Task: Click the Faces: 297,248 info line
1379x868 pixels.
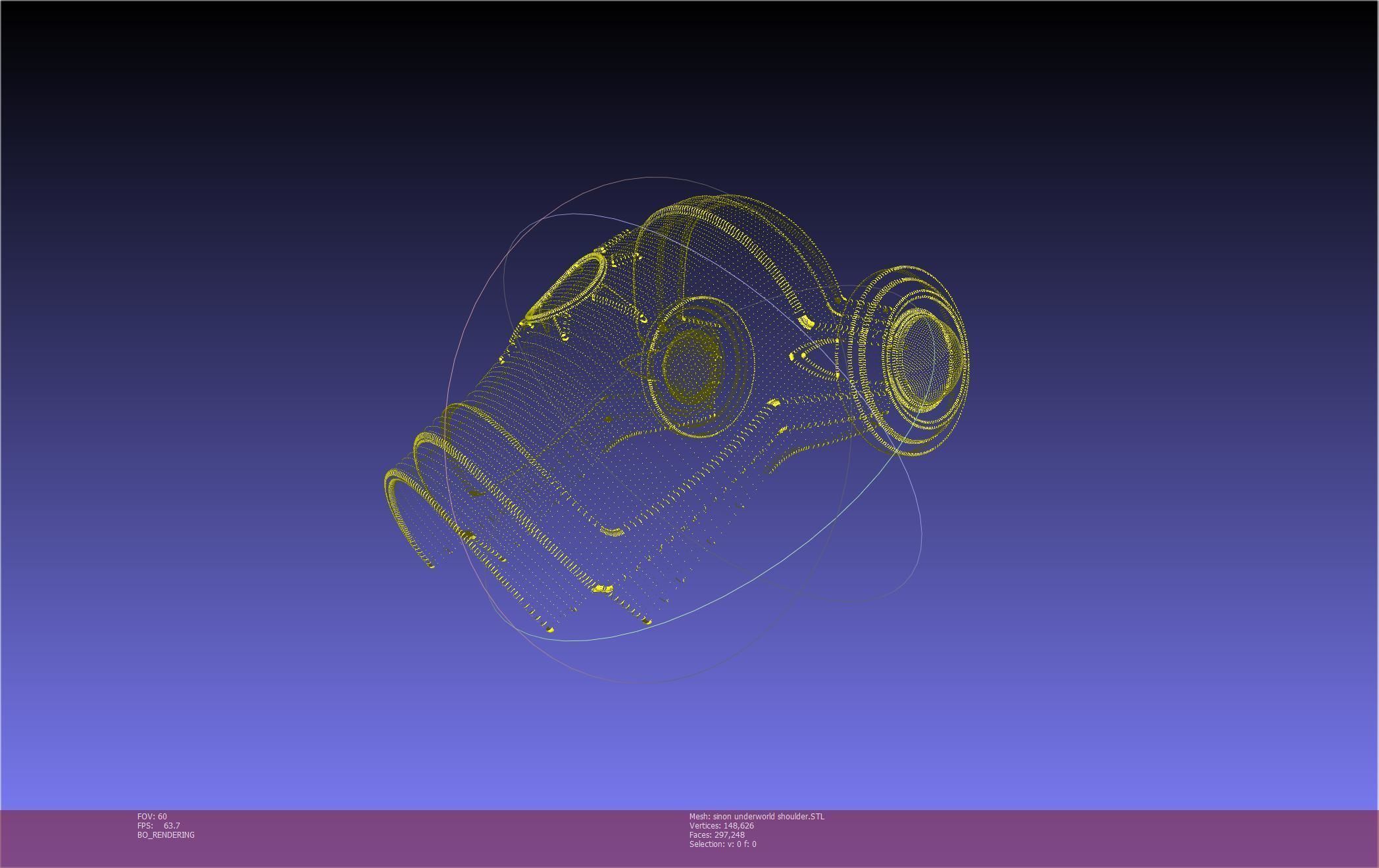Action: [x=716, y=834]
